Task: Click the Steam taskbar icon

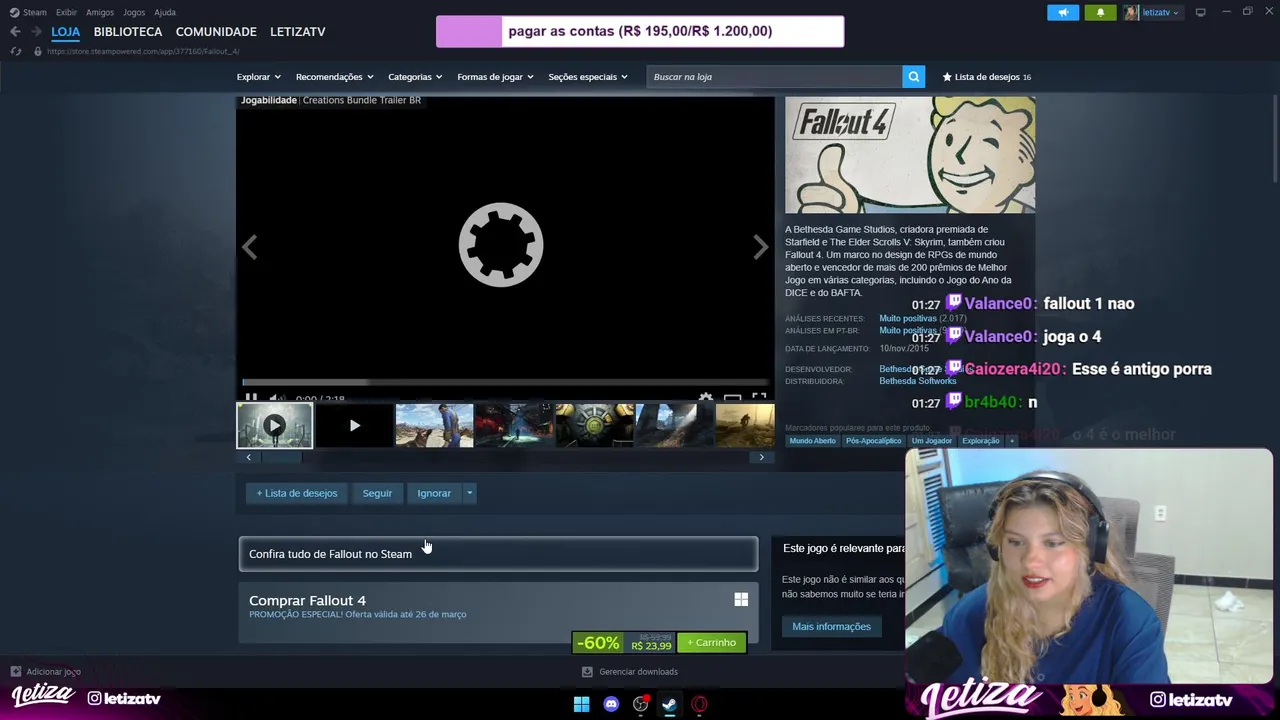Action: tap(669, 704)
